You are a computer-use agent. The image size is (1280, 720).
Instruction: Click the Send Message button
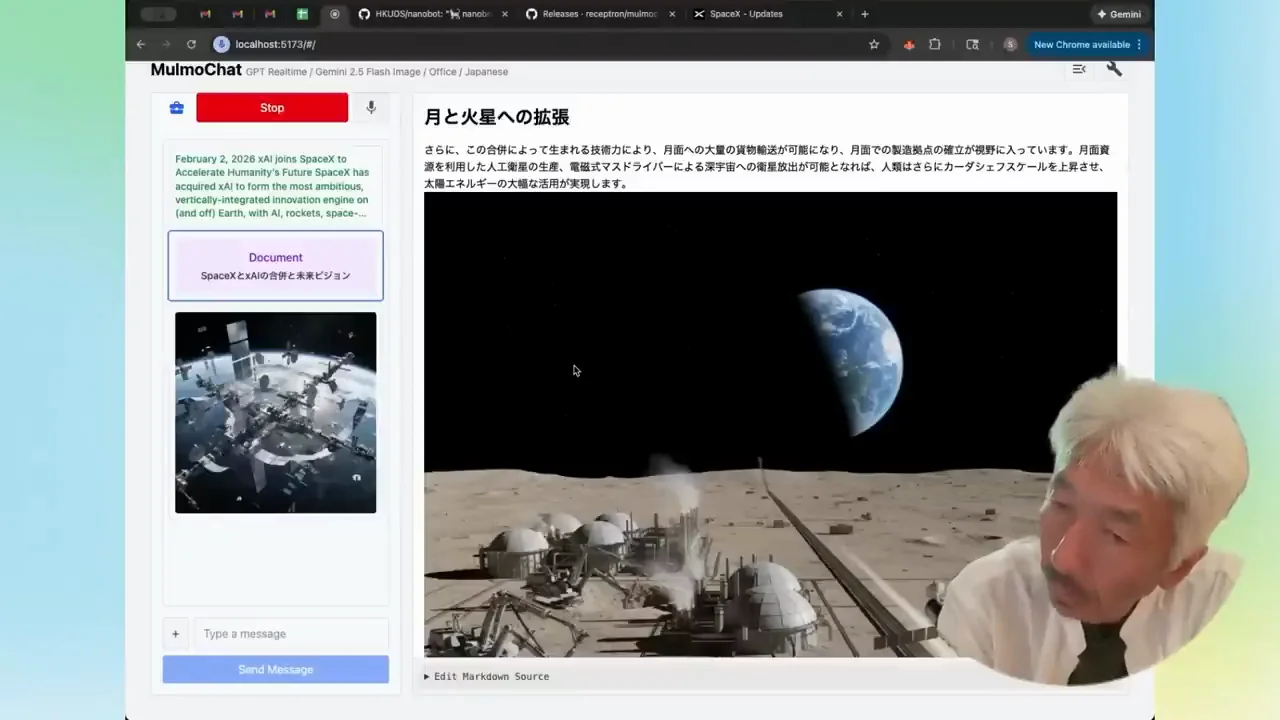tap(276, 670)
